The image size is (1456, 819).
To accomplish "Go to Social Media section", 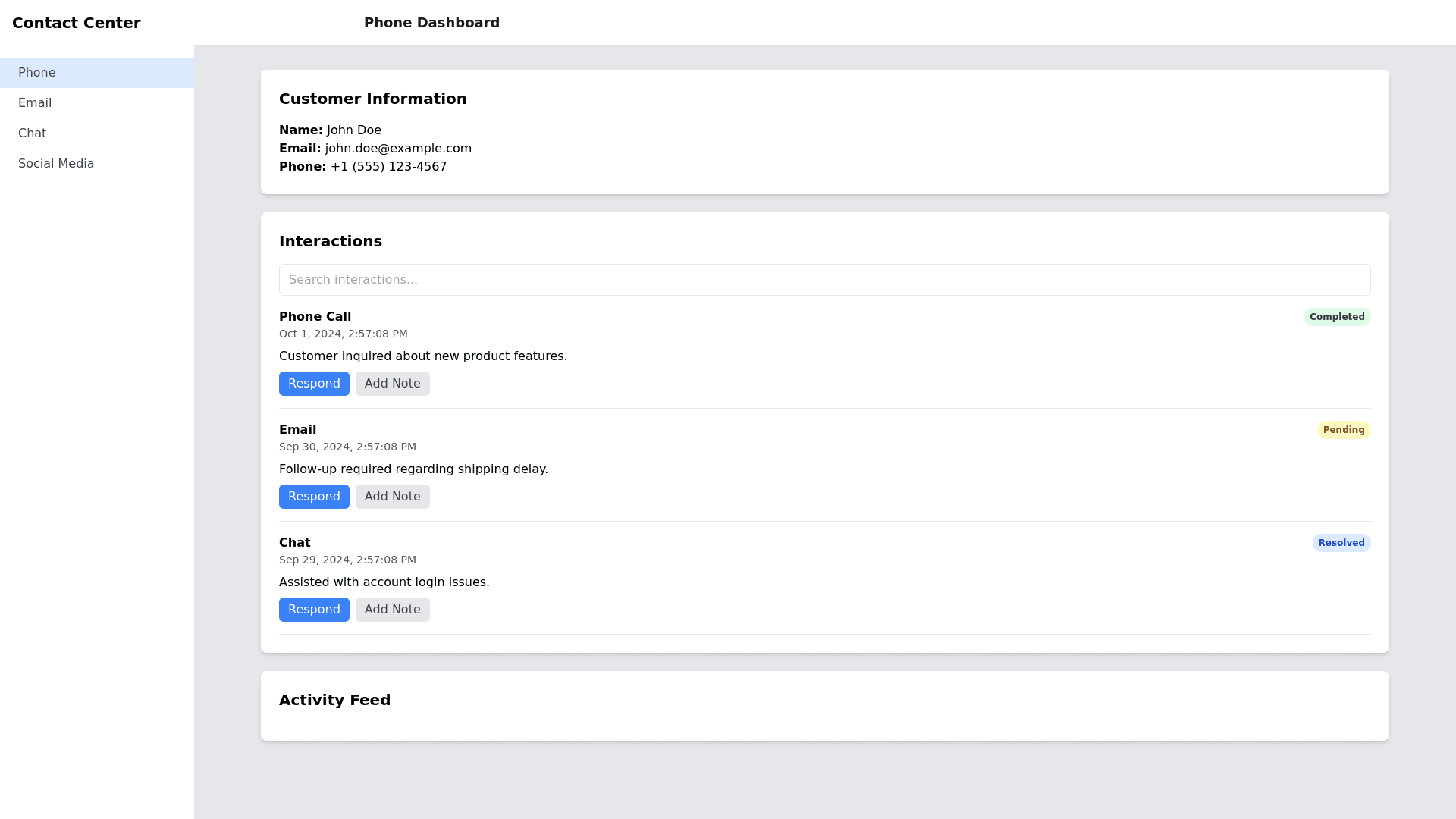I will pyautogui.click(x=56, y=164).
